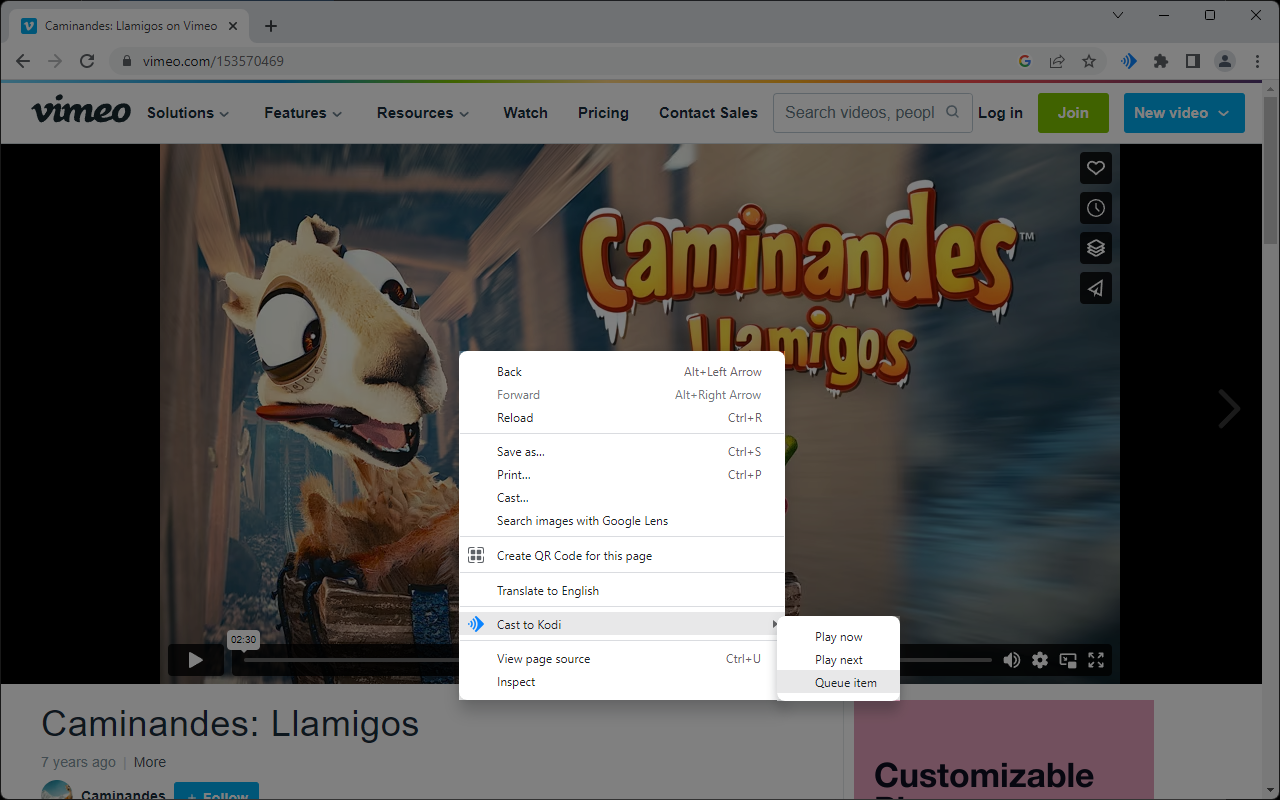Select Play next in Kodi submenu
Screen dimensions: 1280x800
point(838,660)
